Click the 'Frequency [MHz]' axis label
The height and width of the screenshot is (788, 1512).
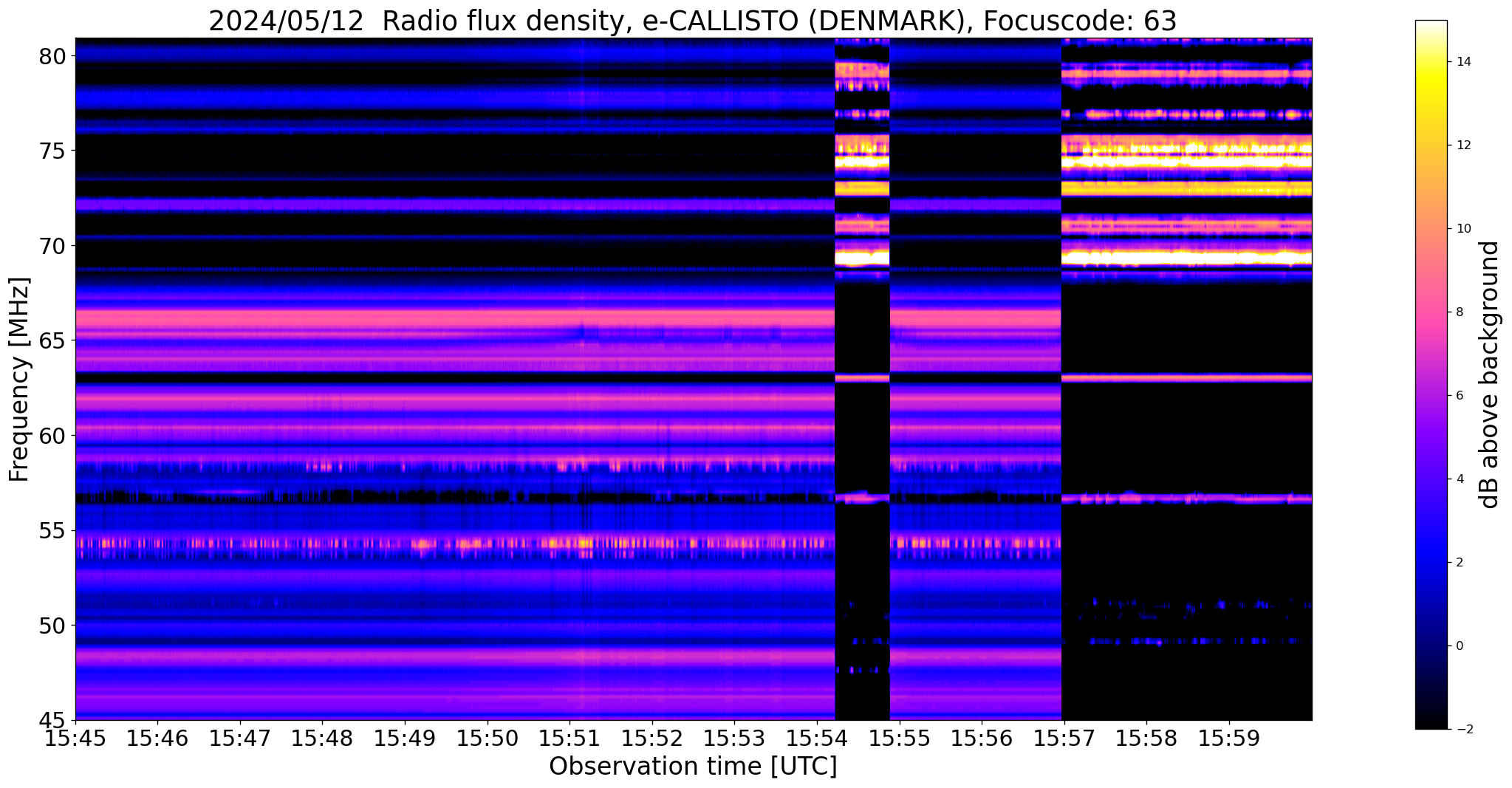tap(20, 379)
